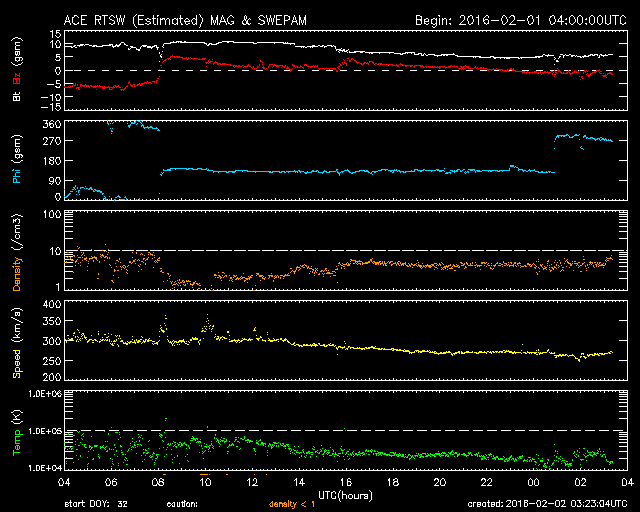Click the "20" hour label on x-axis

pyautogui.click(x=440, y=483)
